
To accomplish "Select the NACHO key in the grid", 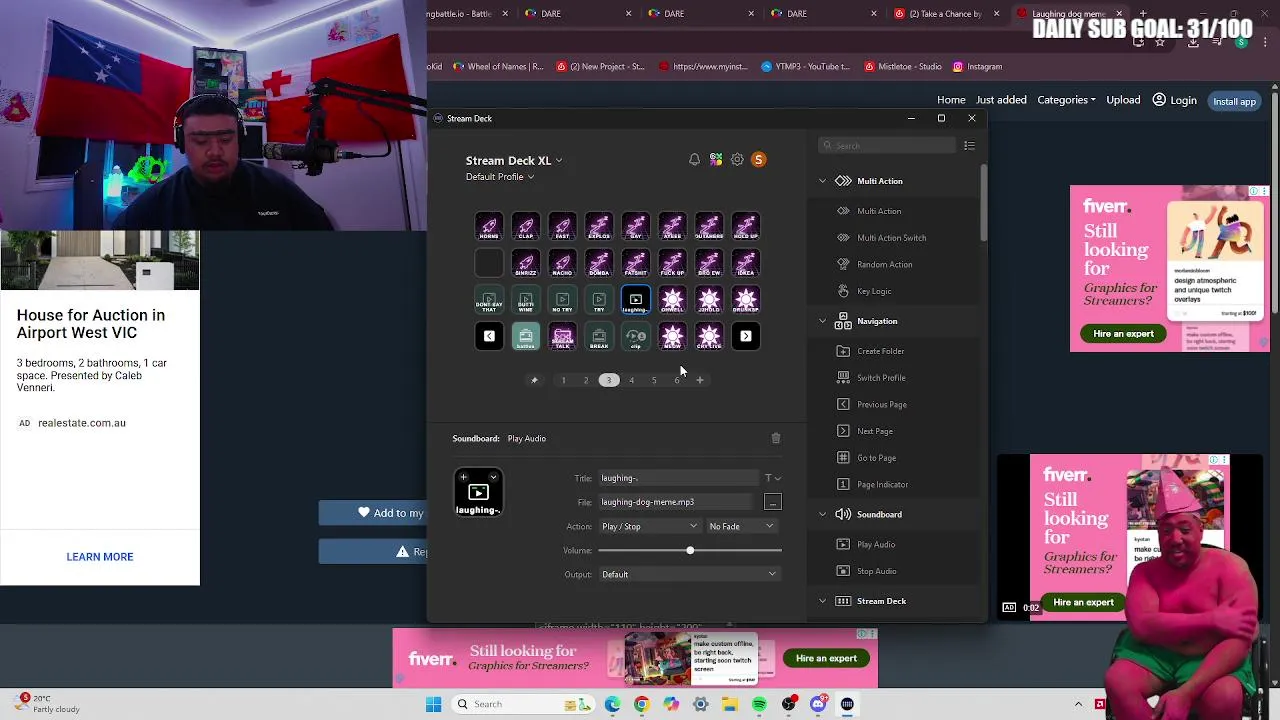I will point(562,263).
